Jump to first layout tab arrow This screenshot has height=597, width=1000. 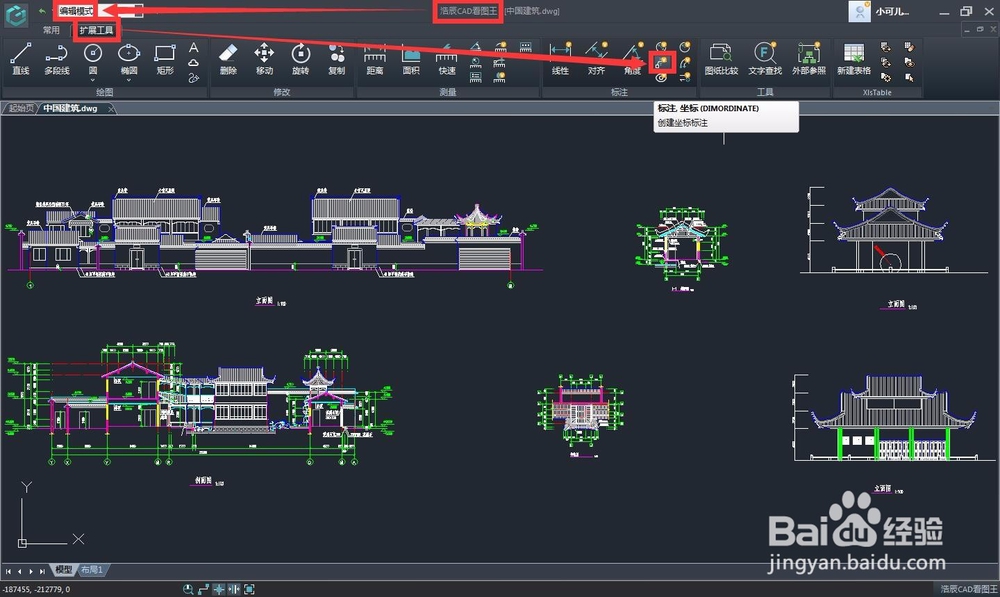pyautogui.click(x=8, y=571)
